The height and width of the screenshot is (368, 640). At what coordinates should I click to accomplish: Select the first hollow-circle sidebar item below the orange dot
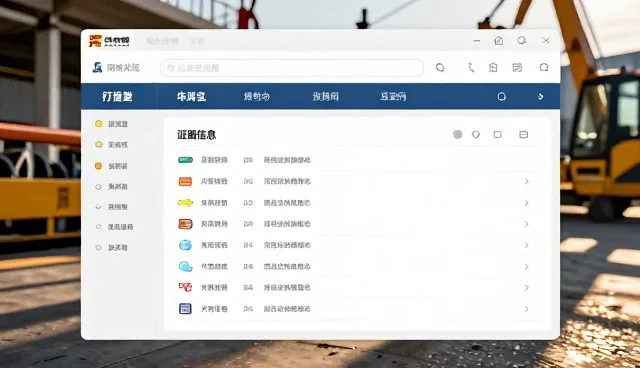111,187
